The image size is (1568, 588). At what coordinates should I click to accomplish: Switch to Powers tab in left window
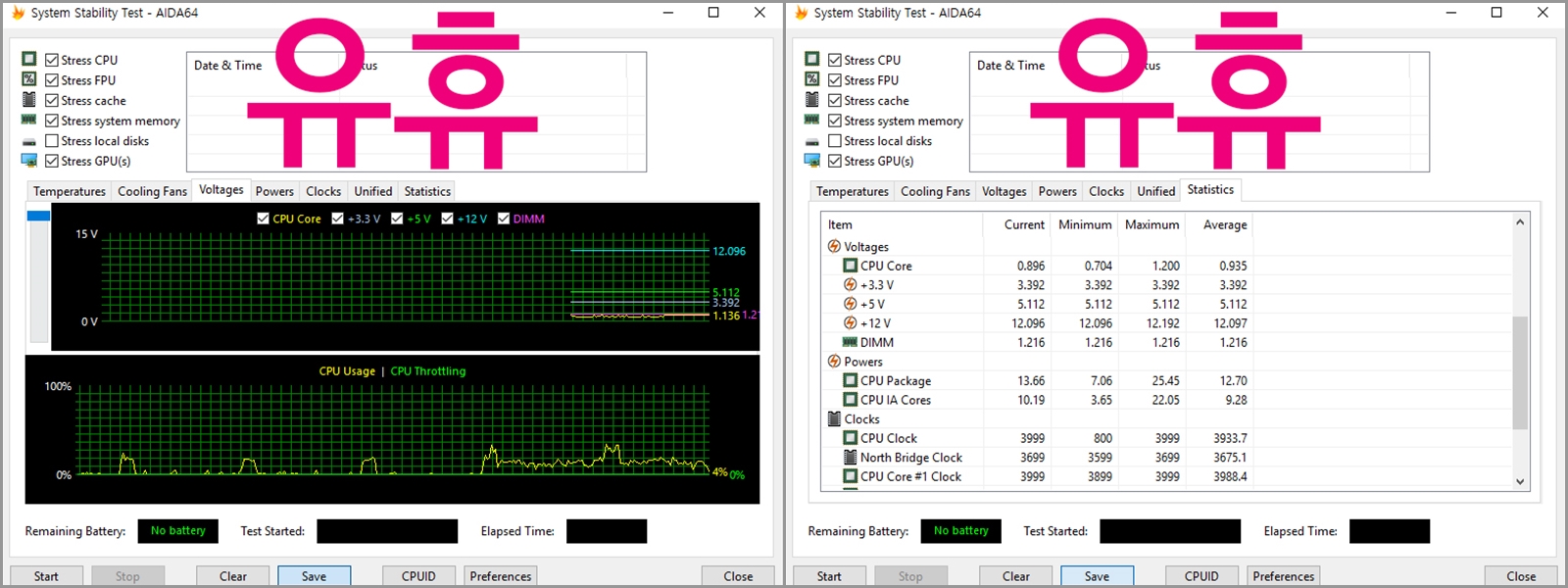click(274, 191)
